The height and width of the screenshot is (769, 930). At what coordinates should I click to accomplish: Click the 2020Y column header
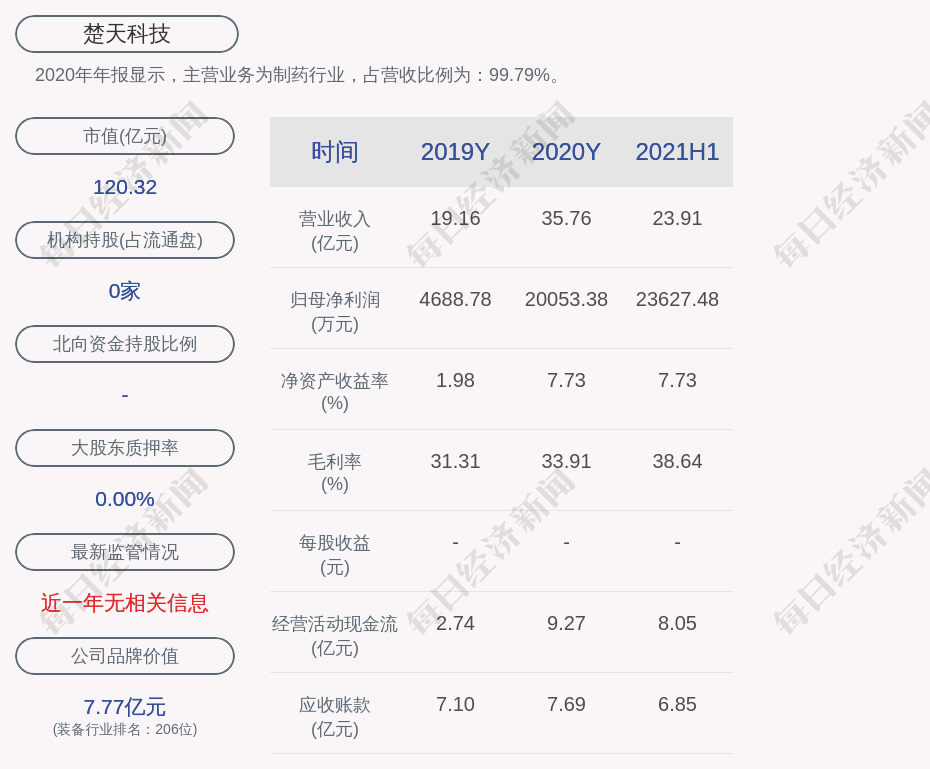pos(566,152)
